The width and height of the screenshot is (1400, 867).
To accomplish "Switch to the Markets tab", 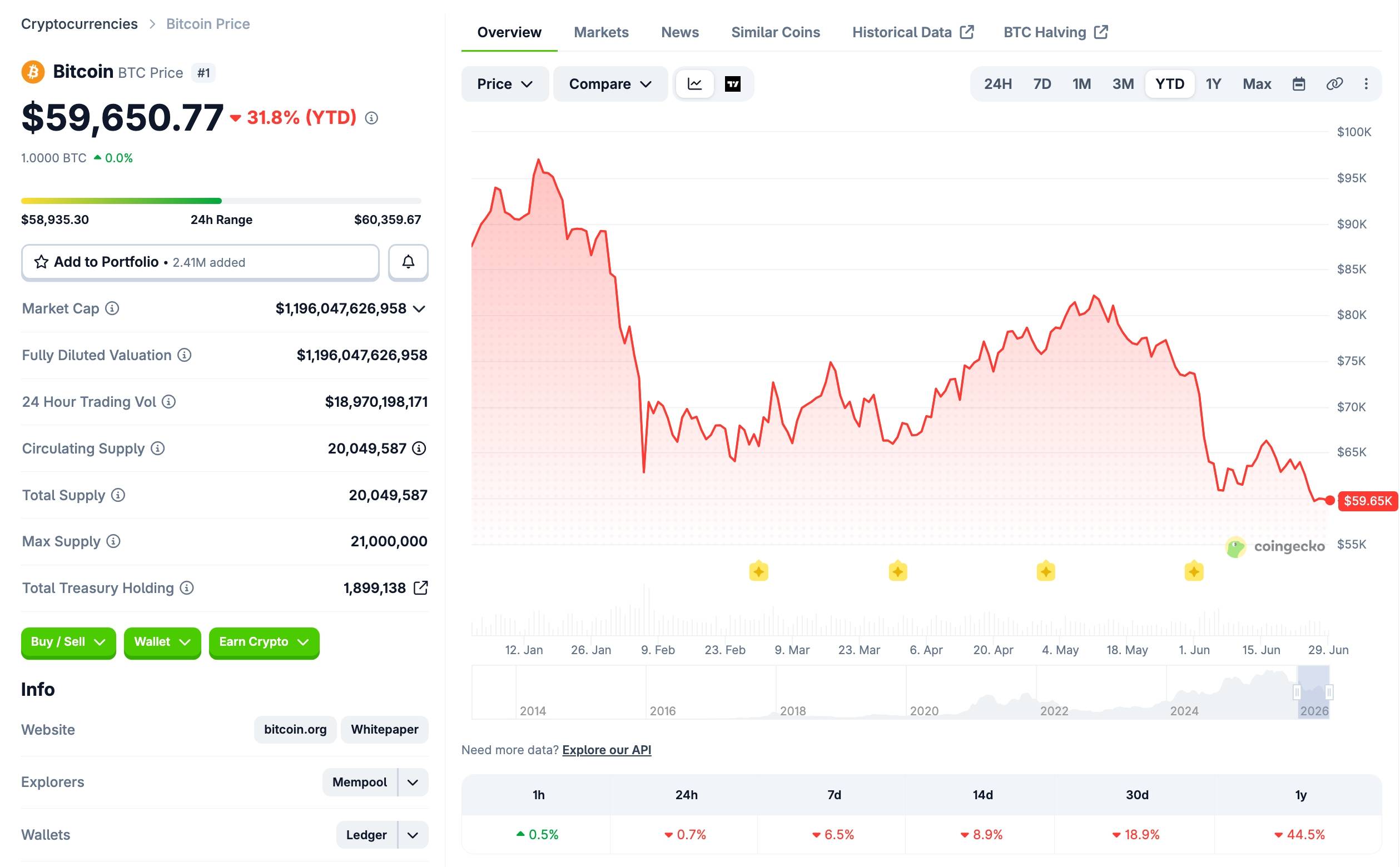I will [601, 32].
